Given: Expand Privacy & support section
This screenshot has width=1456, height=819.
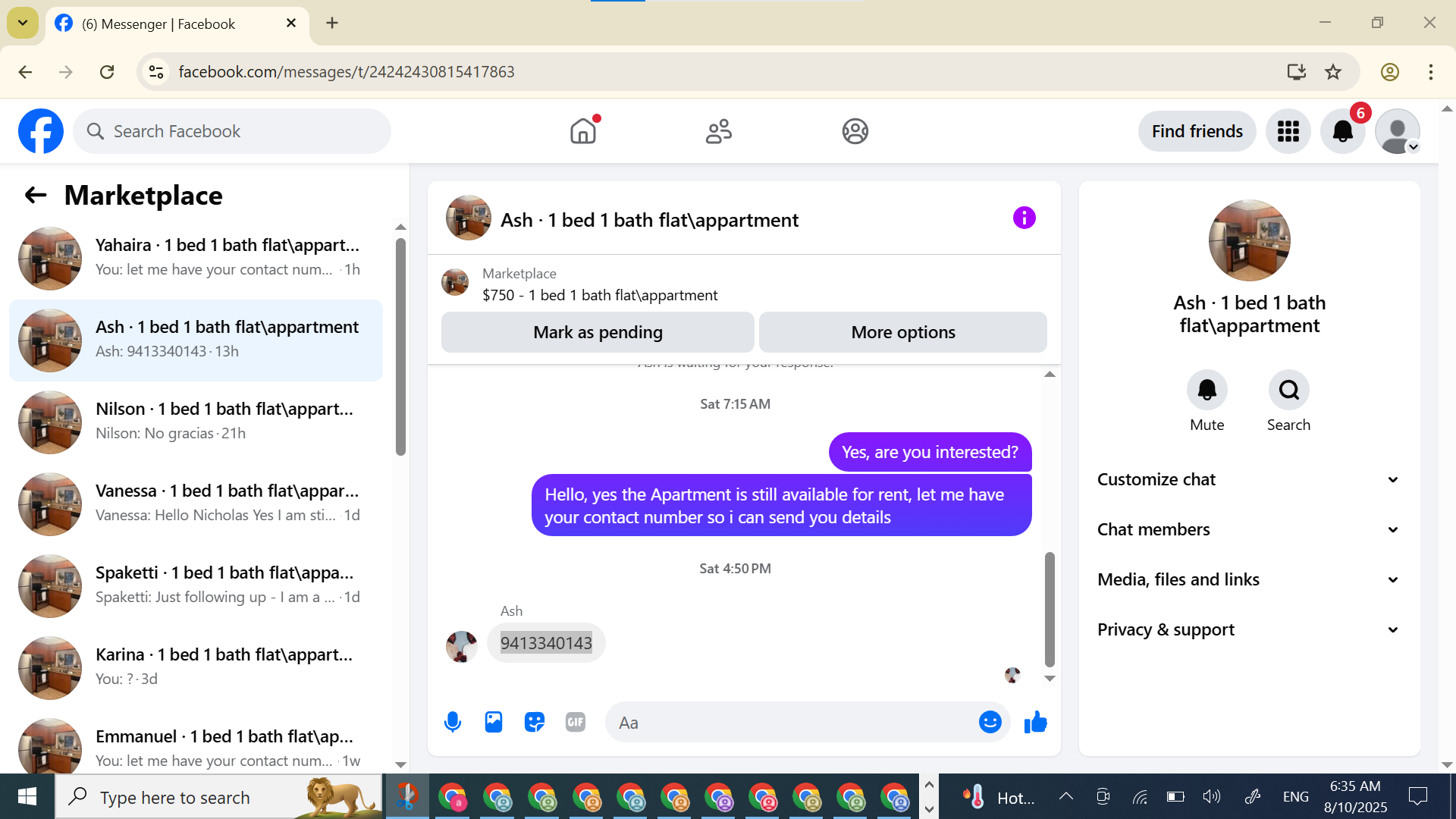Looking at the screenshot, I should point(1248,629).
